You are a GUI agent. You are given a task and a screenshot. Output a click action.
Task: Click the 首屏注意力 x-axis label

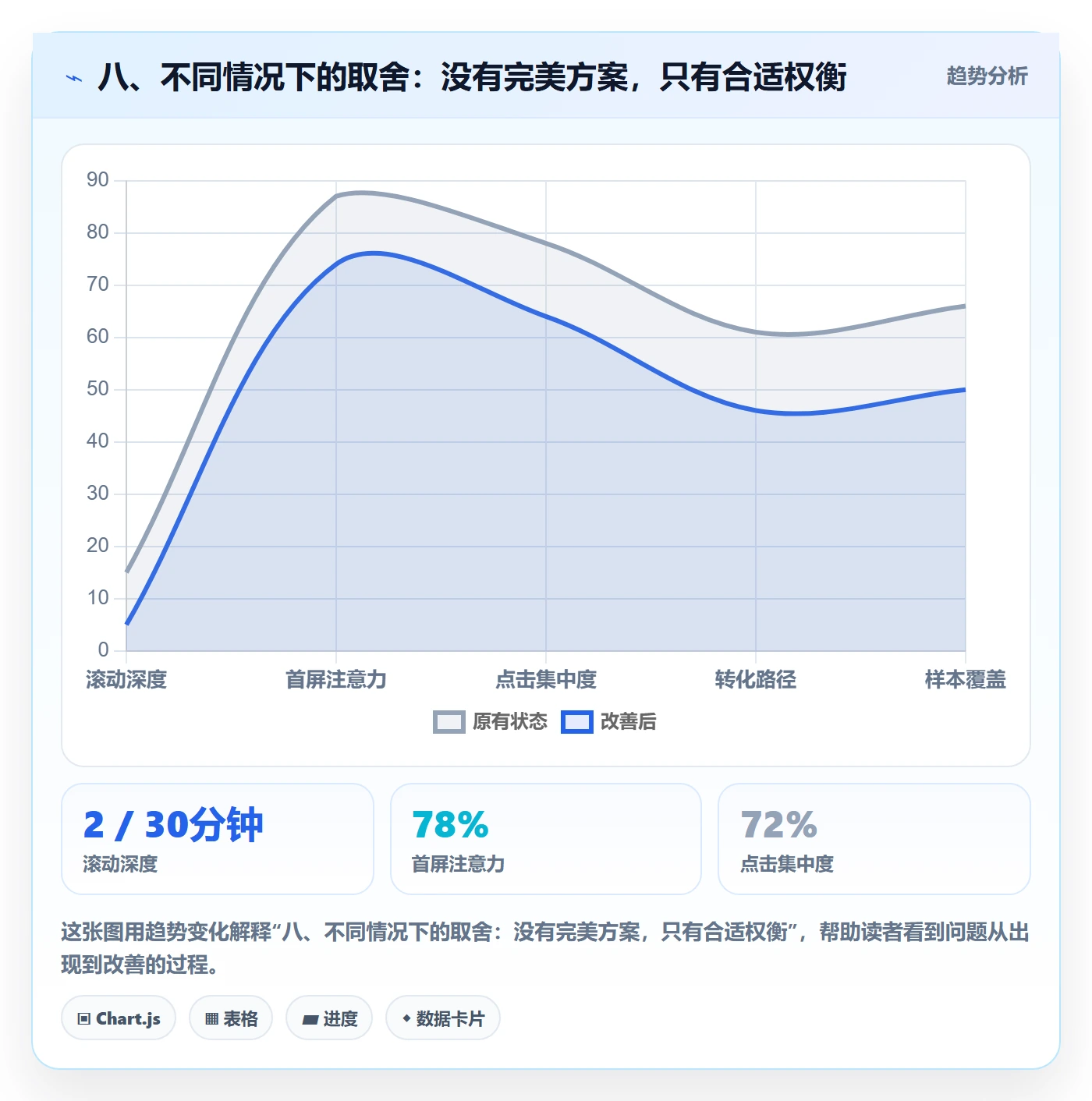coord(336,680)
